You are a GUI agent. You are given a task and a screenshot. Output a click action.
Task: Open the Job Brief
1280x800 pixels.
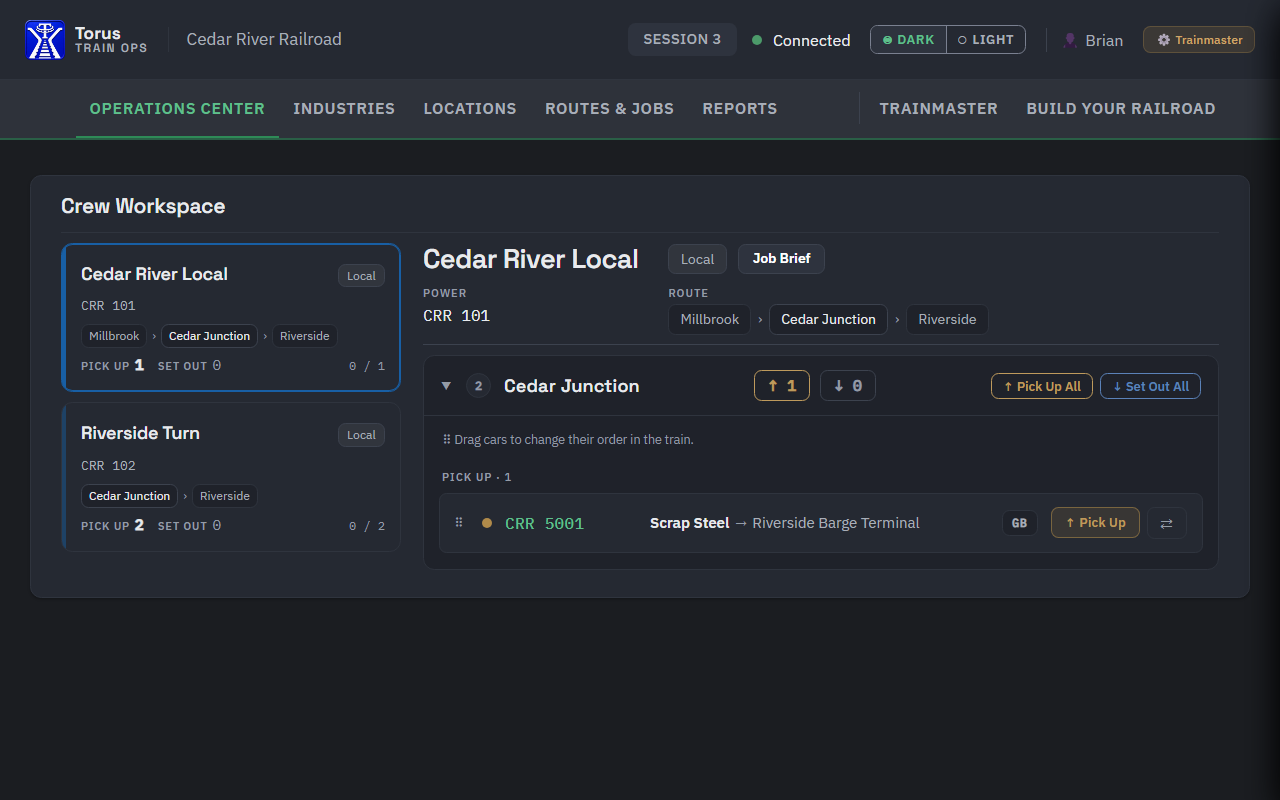pyautogui.click(x=781, y=259)
